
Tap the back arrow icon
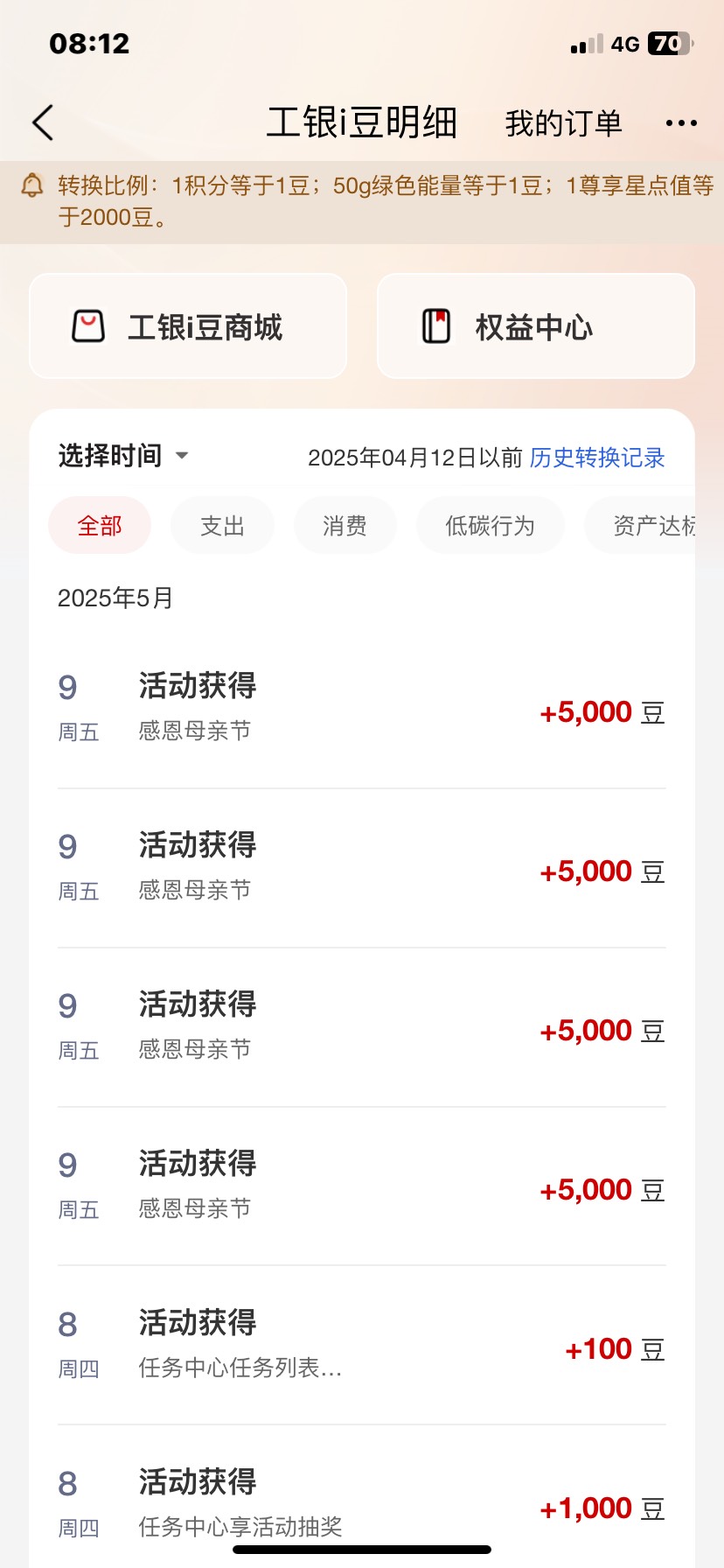coord(43,122)
